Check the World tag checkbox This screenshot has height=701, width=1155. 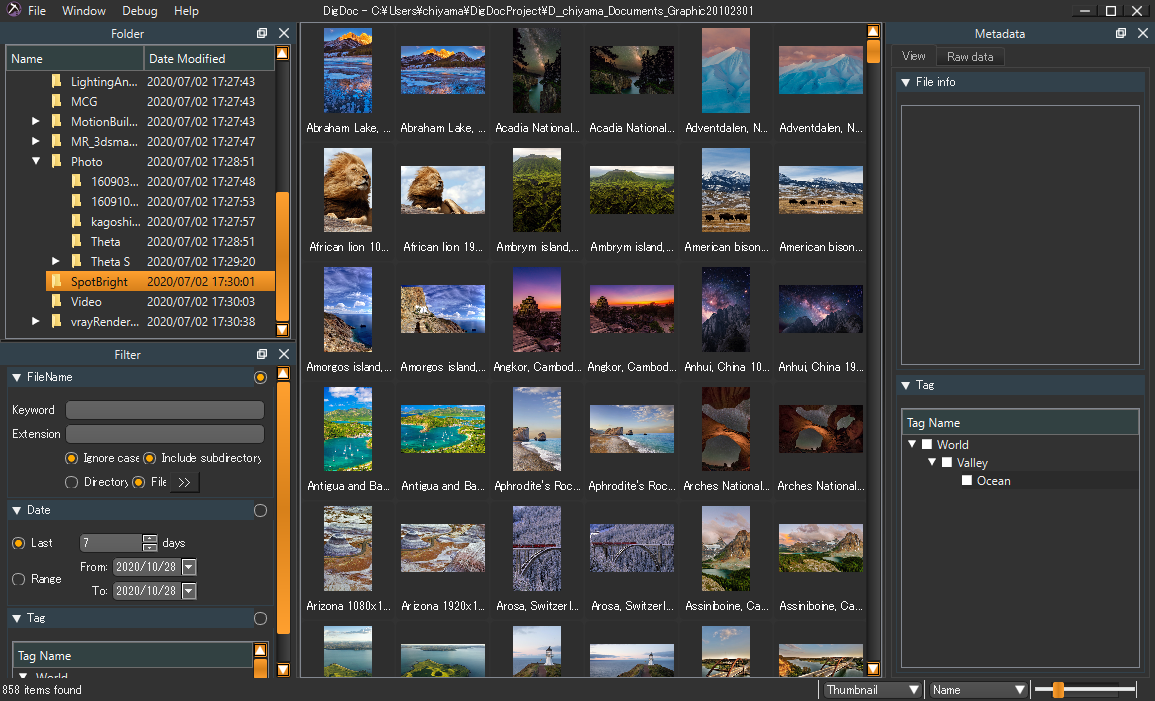click(x=927, y=444)
